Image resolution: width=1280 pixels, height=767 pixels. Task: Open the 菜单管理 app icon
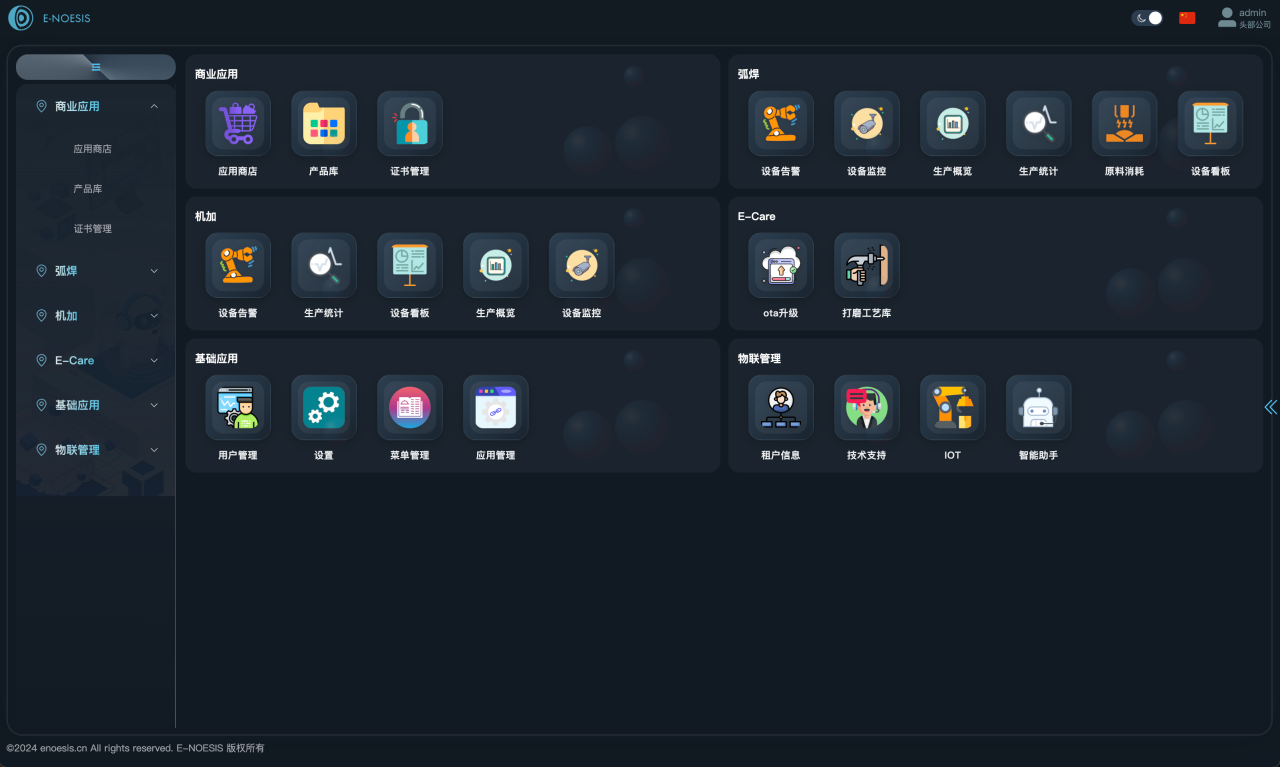410,408
